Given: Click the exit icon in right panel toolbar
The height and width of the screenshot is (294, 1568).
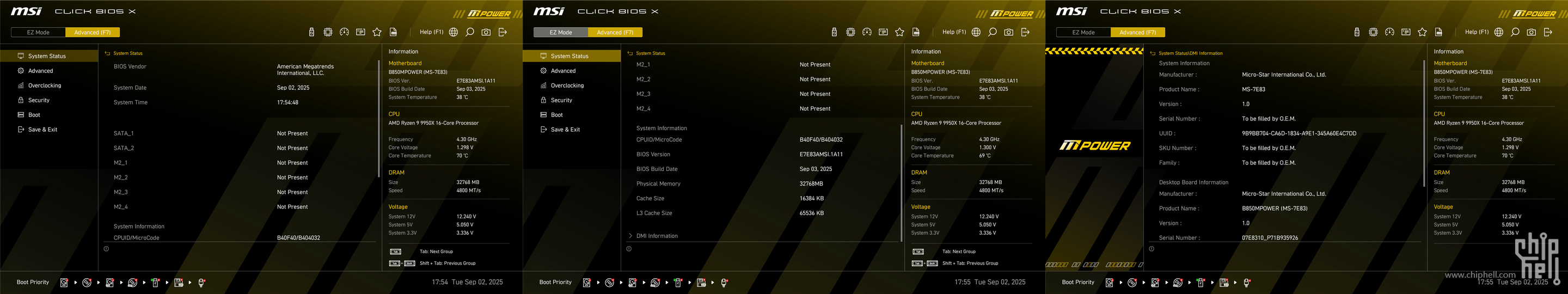Looking at the screenshot, I should coord(1548,32).
